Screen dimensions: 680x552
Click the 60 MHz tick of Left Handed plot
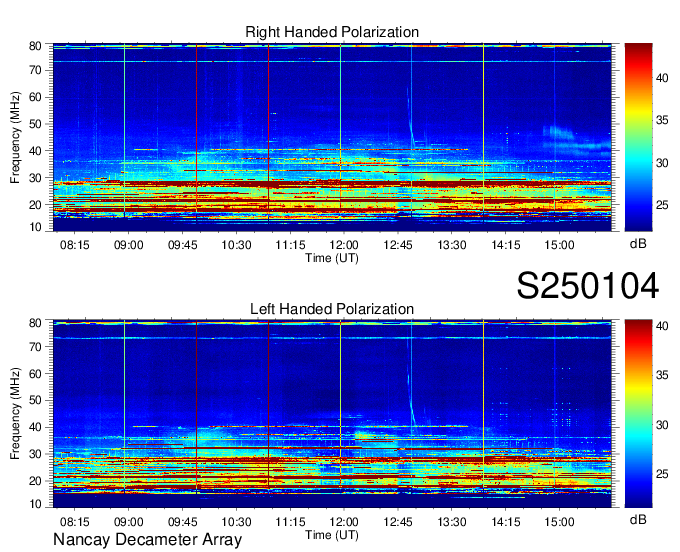point(35,373)
